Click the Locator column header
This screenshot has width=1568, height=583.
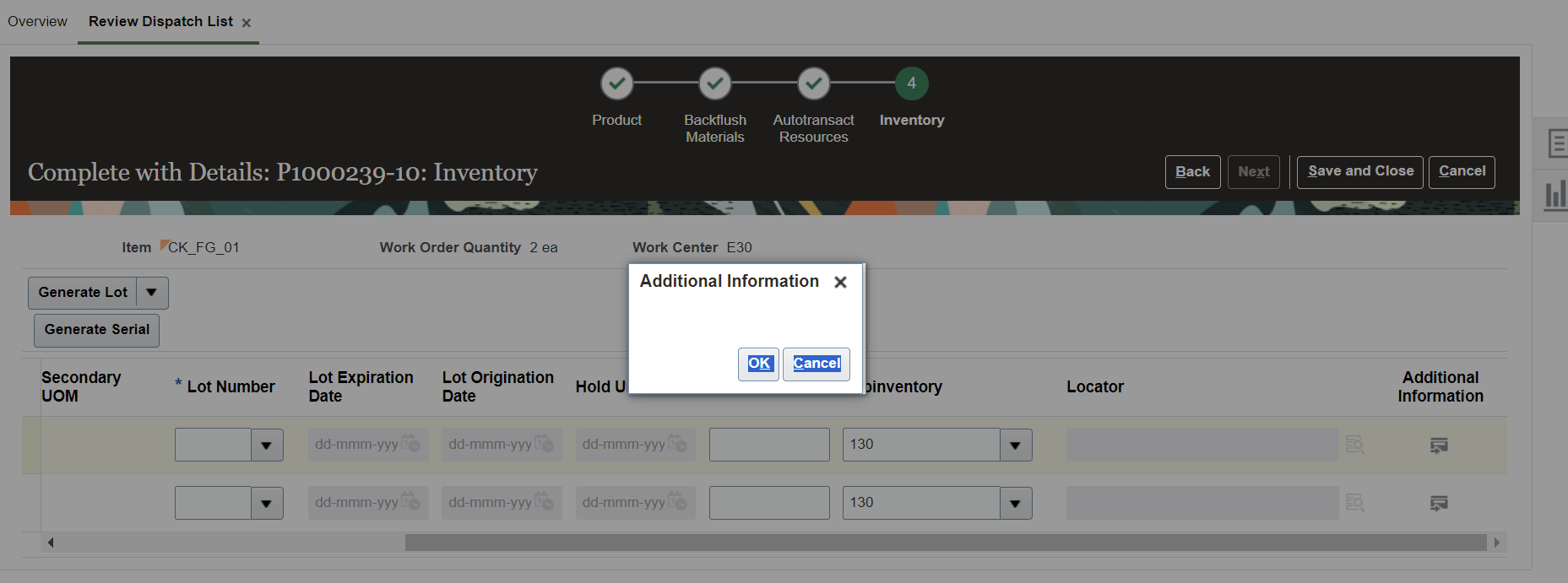[1095, 387]
